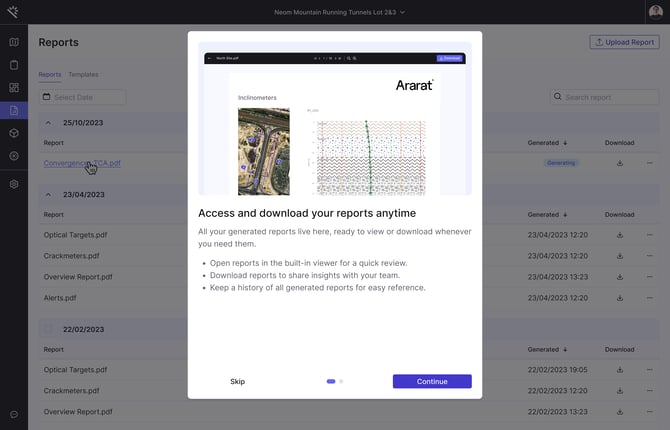Open more options for Crackmeters.pdf 23/04/2023 row
The width and height of the screenshot is (670, 430).
pos(649,256)
